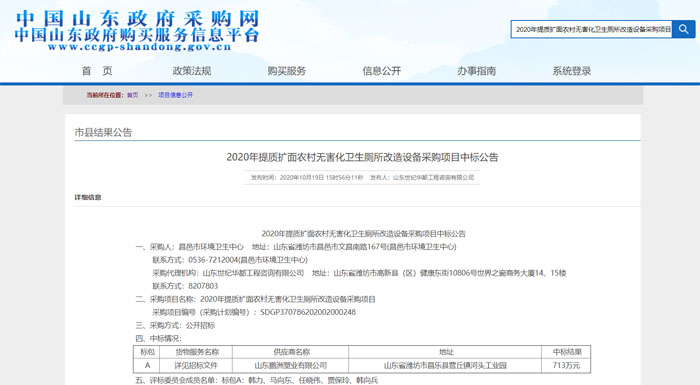Go to 首页 breadcrumb link
Image resolution: width=700 pixels, height=385 pixels.
point(133,95)
